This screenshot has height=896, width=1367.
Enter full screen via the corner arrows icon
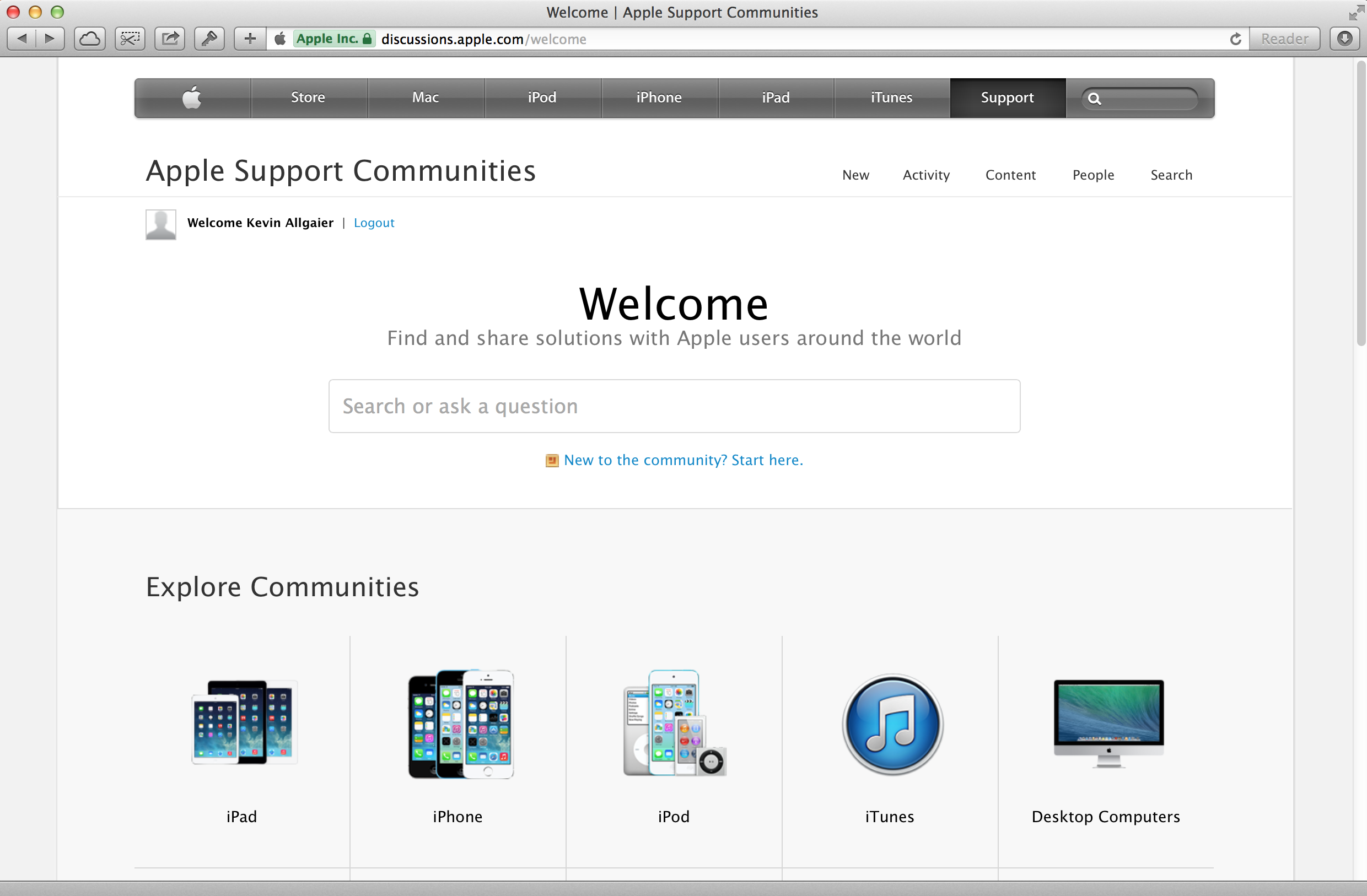pos(1356,13)
